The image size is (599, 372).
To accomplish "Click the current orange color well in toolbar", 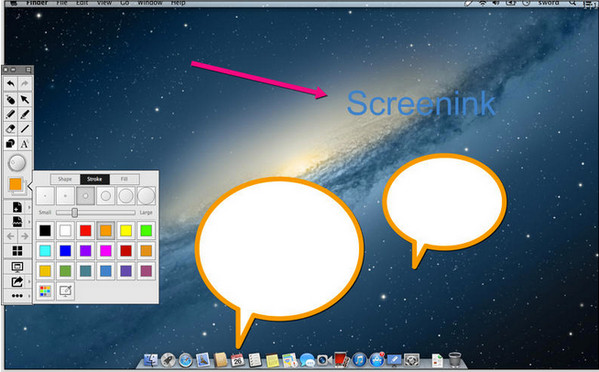I will pos(16,184).
